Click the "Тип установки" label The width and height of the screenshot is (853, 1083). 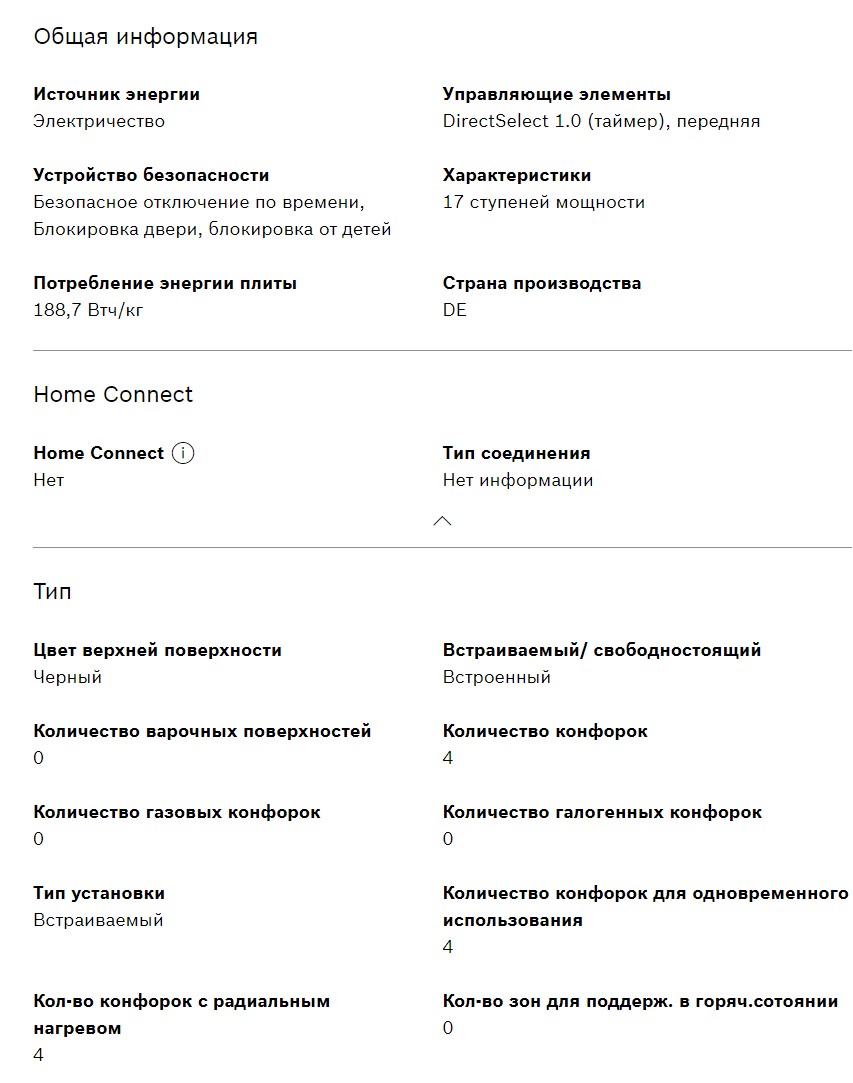[x=99, y=893]
